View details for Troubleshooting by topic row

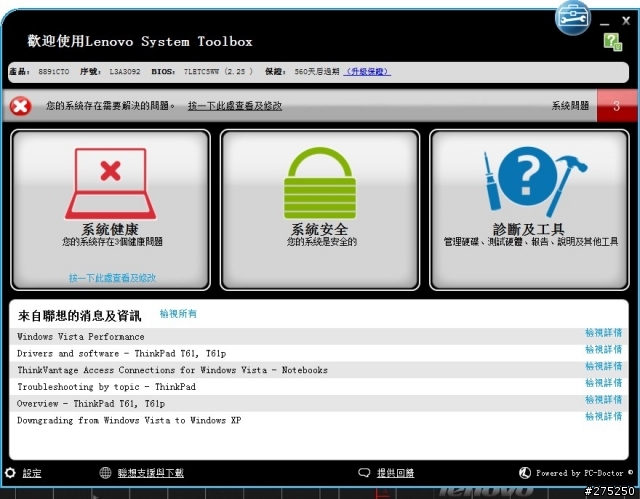pos(603,383)
